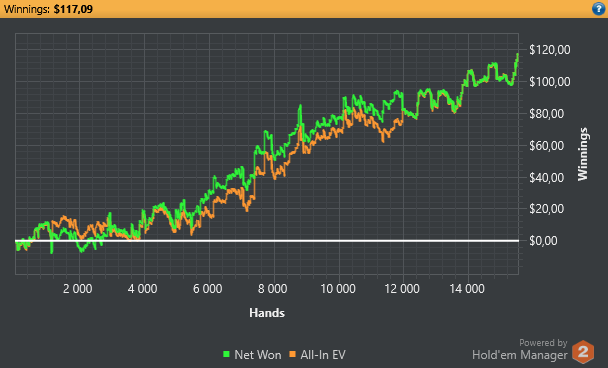Image resolution: width=608 pixels, height=368 pixels.
Task: Click the 2 000 hands axis label
Action: [78, 289]
